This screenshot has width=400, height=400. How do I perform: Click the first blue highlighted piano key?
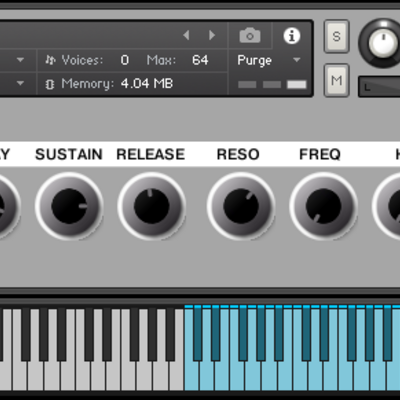(x=191, y=377)
